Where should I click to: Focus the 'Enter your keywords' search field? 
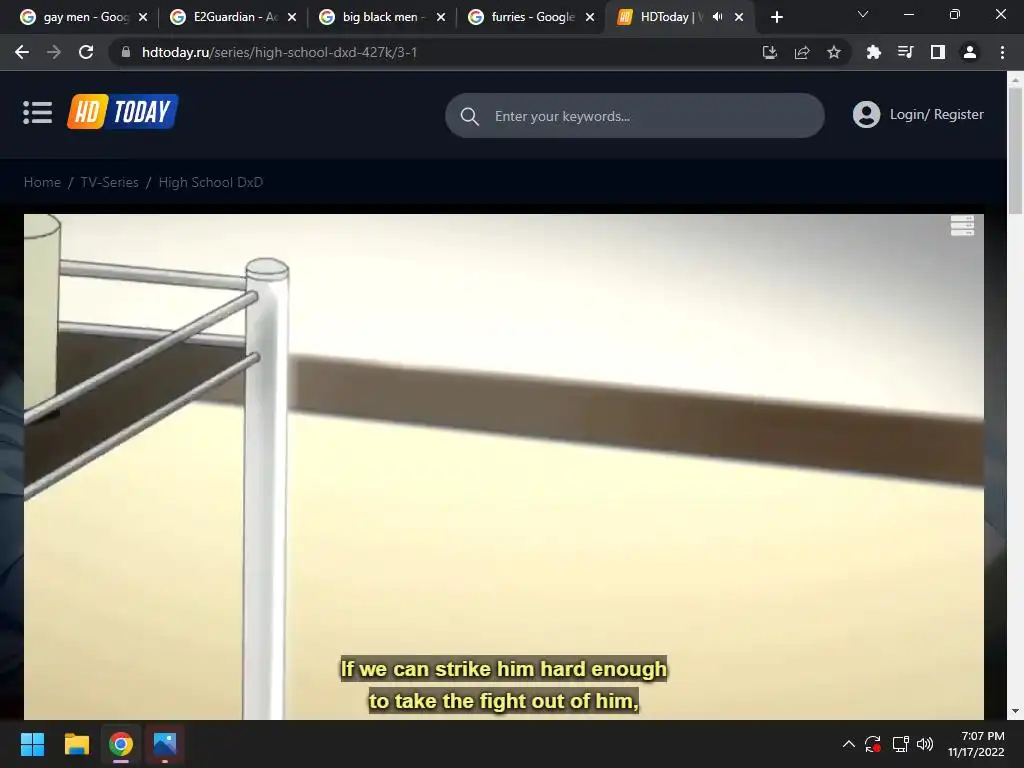(634, 116)
